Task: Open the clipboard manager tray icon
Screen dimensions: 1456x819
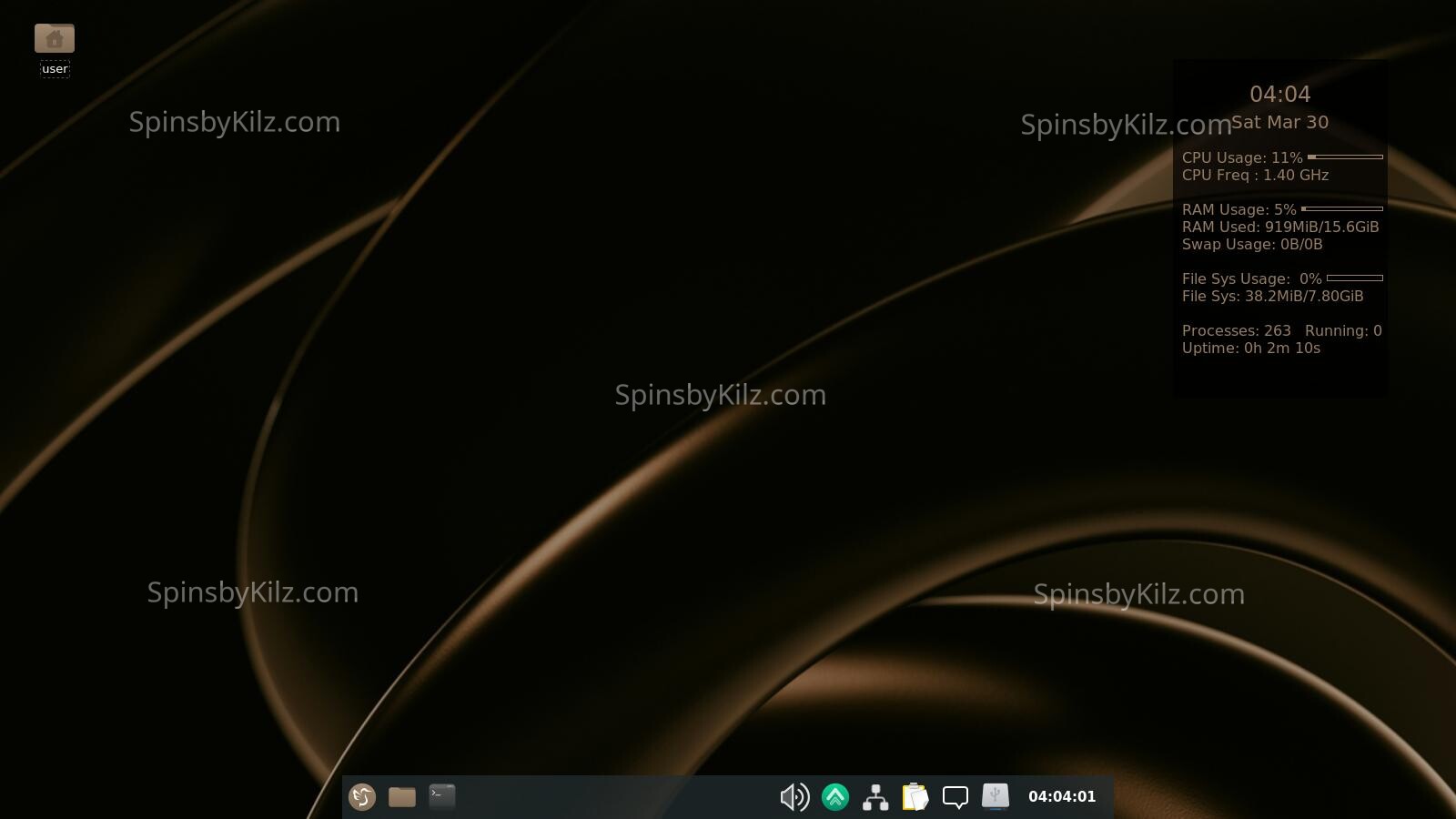Action: coord(915,797)
